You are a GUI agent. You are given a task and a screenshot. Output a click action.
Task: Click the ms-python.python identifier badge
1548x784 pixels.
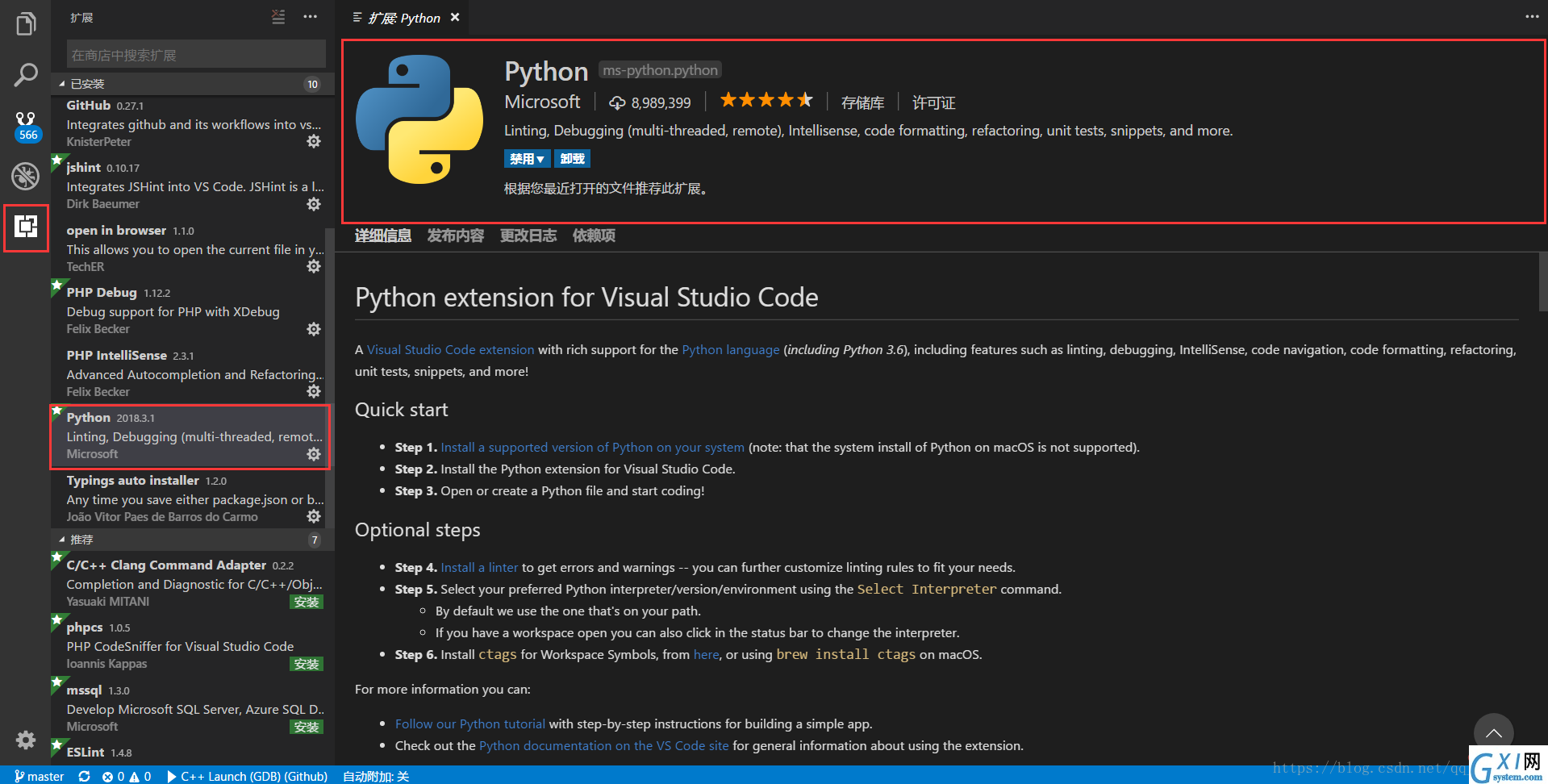click(x=660, y=70)
